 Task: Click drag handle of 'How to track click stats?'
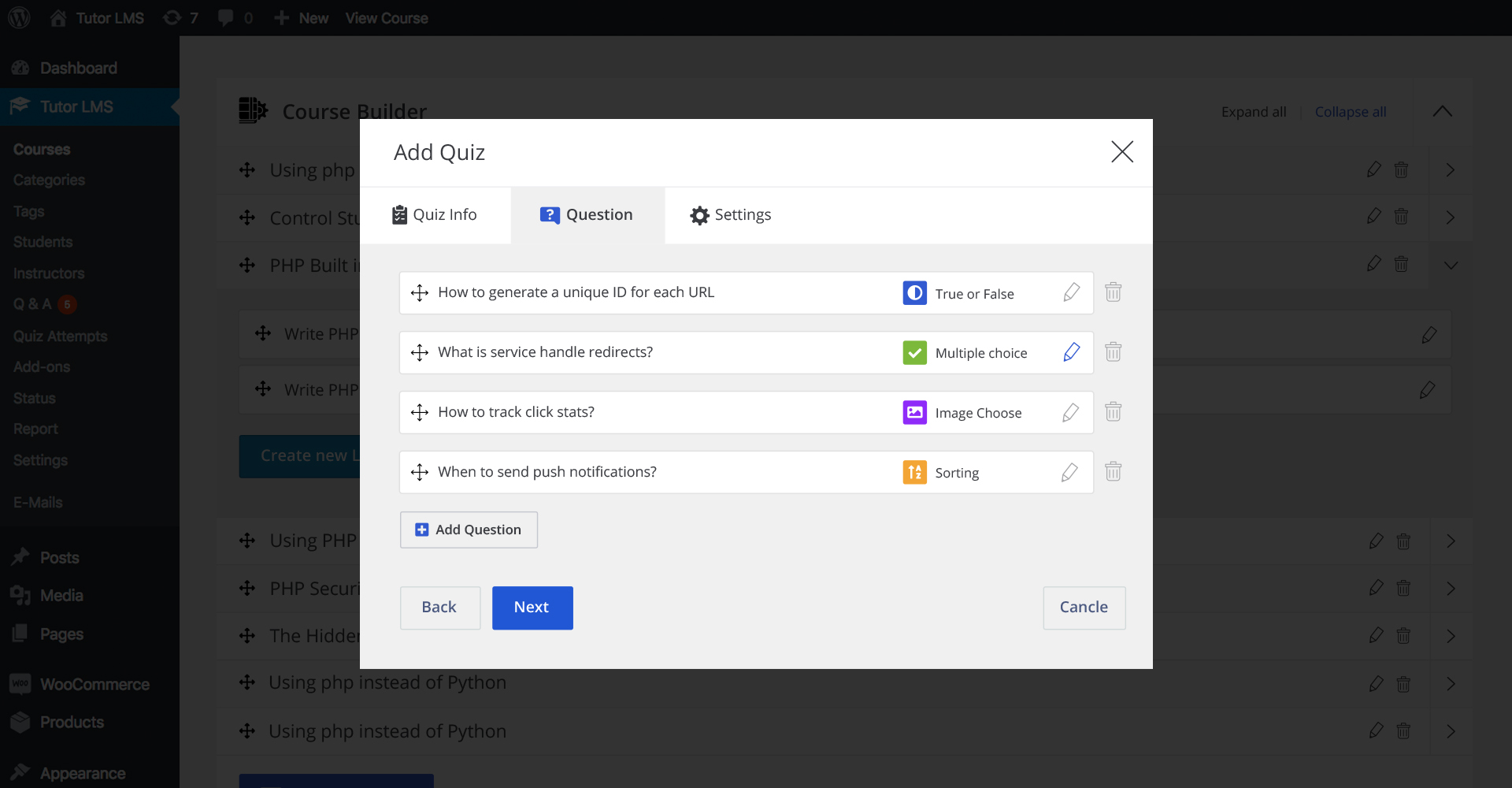(420, 413)
